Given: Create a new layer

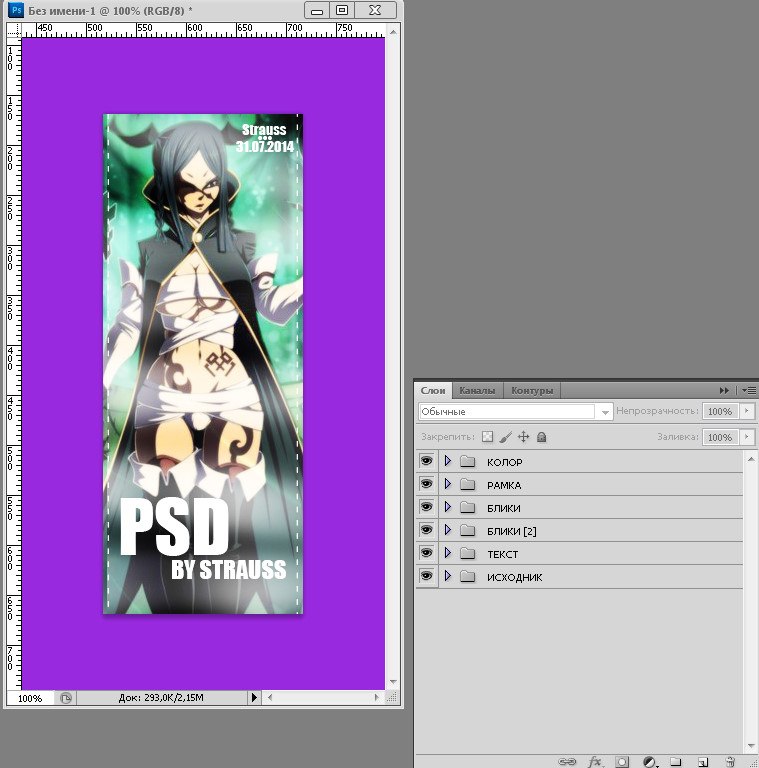Looking at the screenshot, I should click(x=703, y=762).
